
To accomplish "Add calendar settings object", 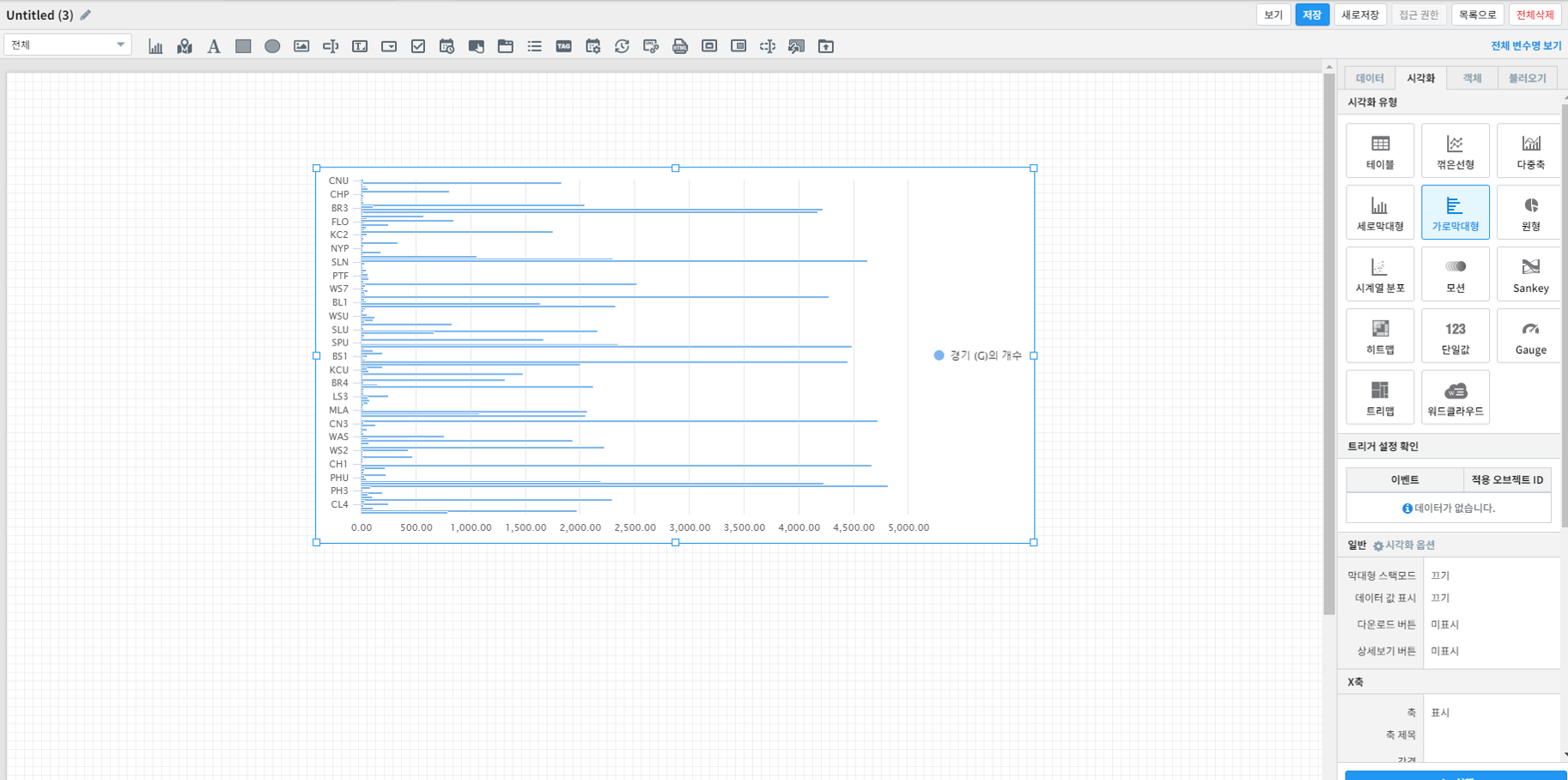I will click(593, 46).
